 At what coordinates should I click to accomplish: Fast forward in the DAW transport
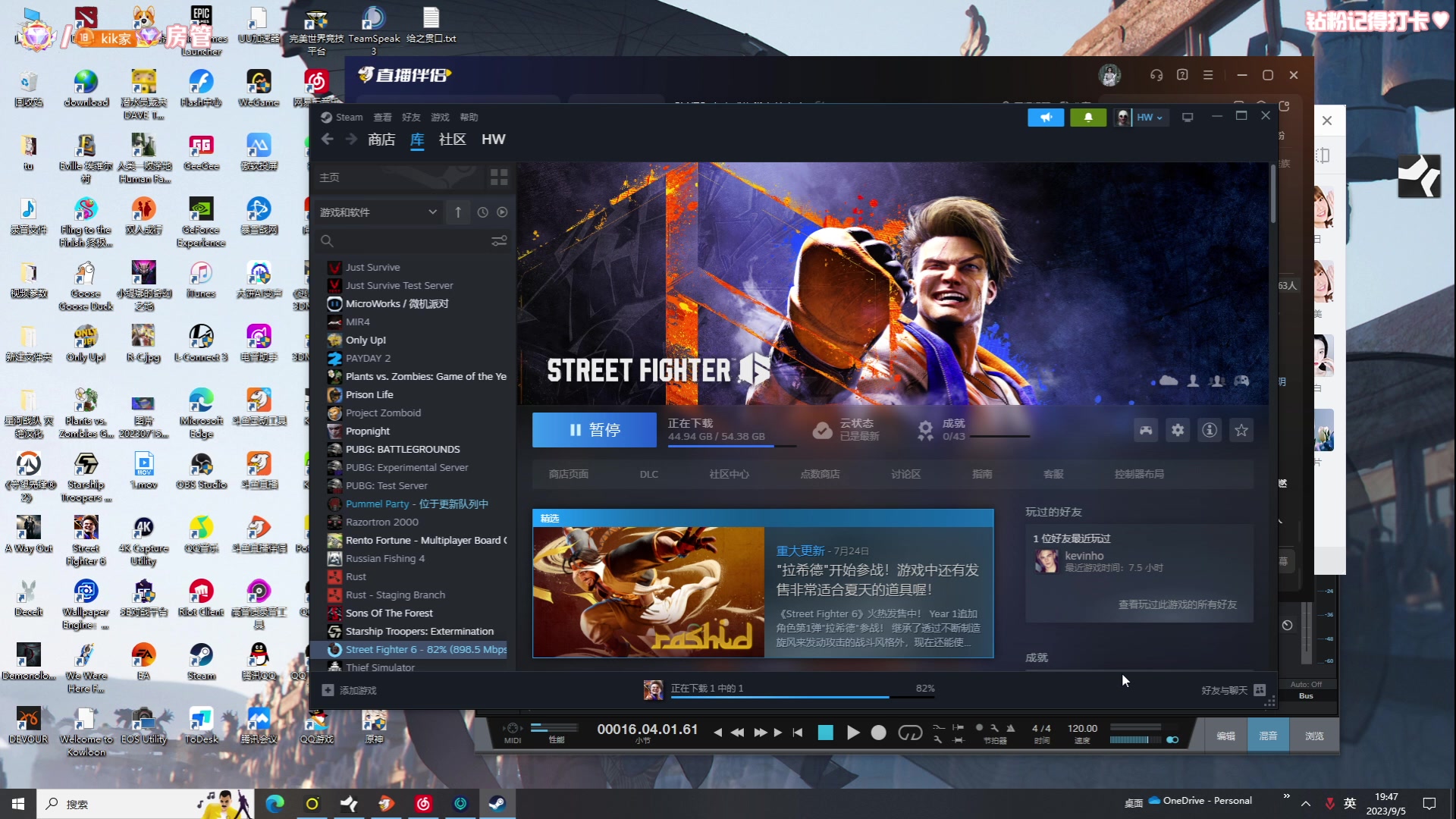coord(761,733)
